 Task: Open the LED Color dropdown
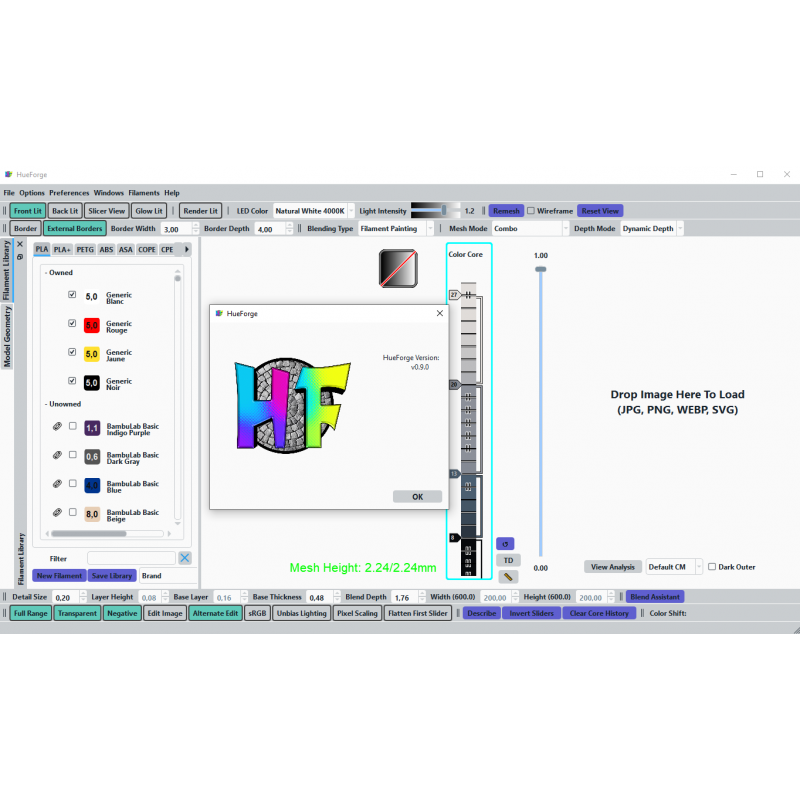click(314, 211)
